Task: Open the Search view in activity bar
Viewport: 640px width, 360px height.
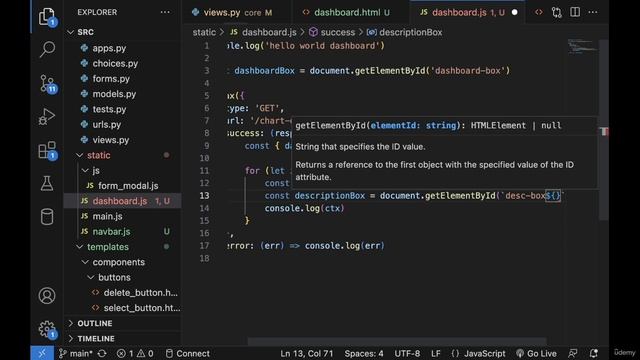Action: (x=47, y=49)
